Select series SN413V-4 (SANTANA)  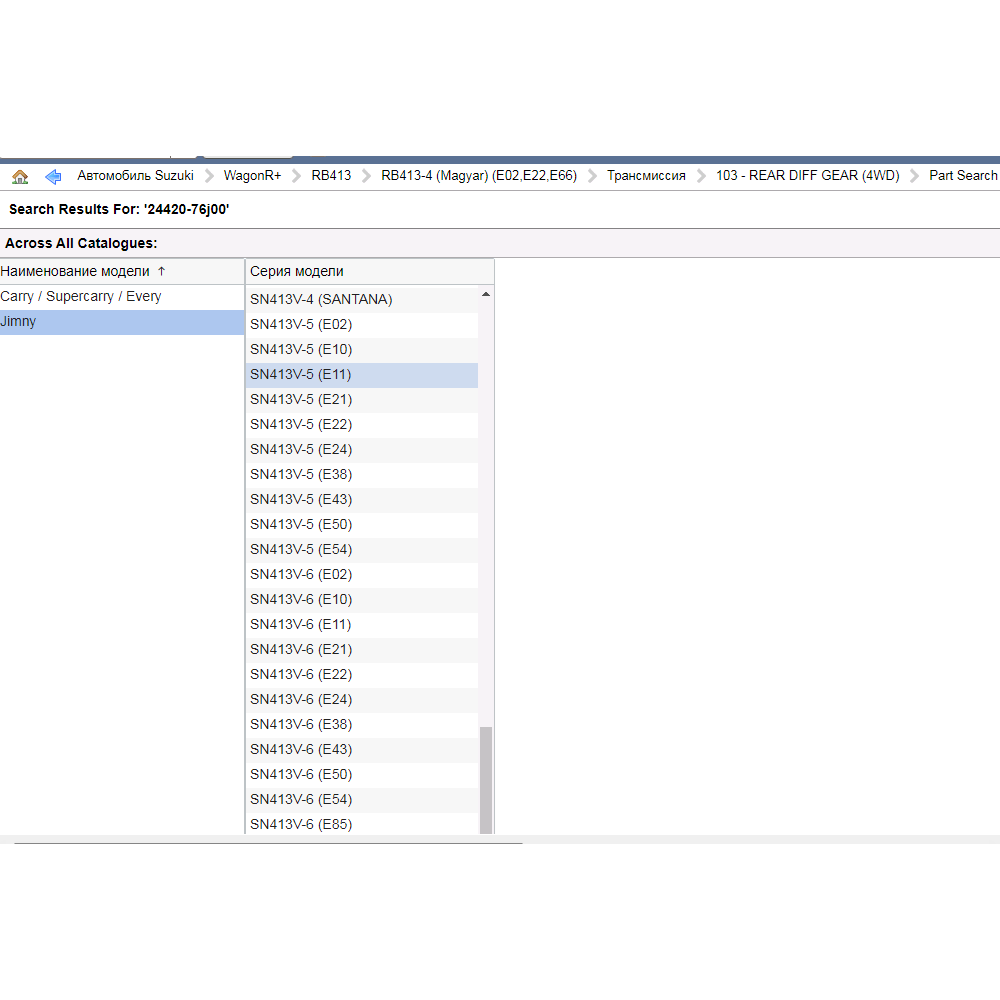pos(321,299)
